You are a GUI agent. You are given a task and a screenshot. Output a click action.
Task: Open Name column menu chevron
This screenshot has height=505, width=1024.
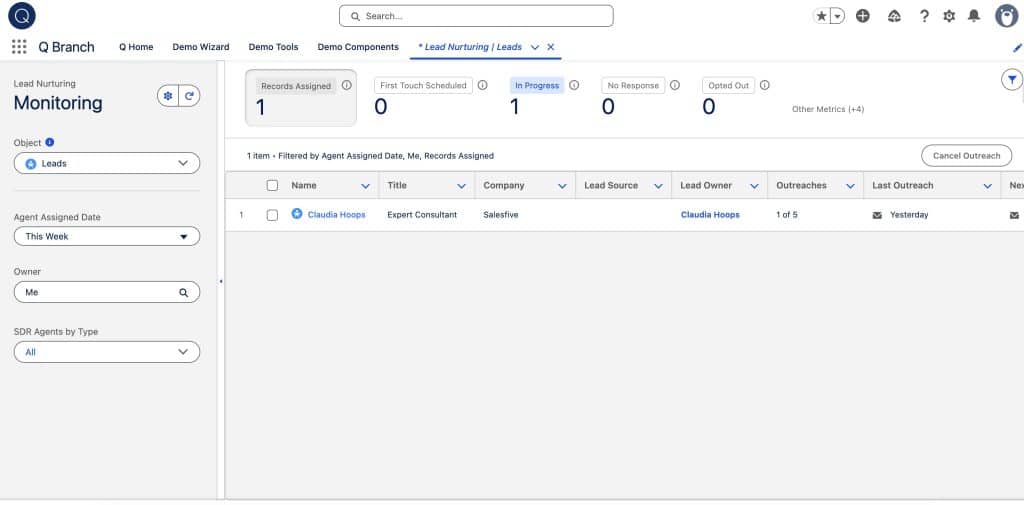tap(366, 186)
